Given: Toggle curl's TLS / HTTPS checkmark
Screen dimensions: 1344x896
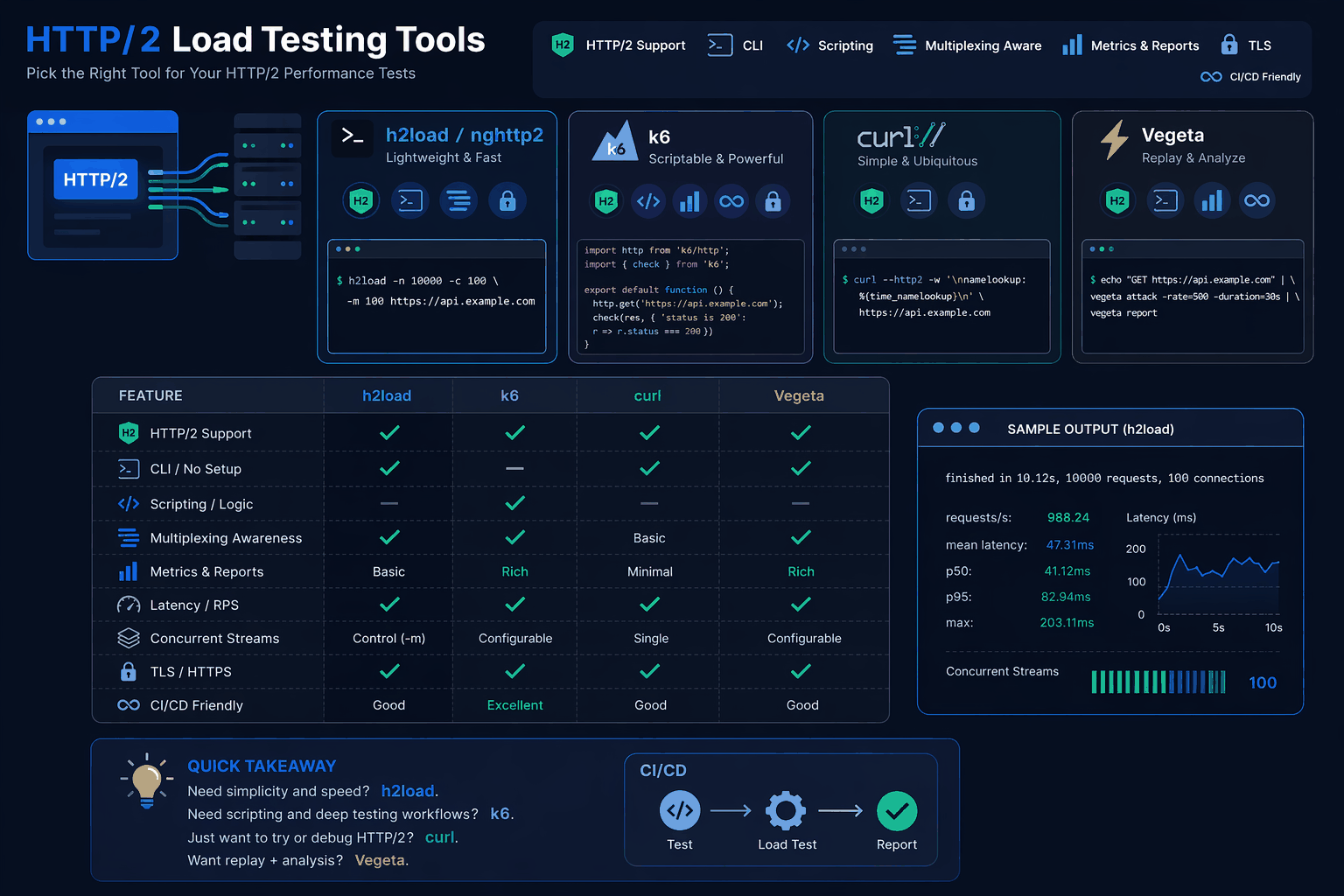Looking at the screenshot, I should [648, 671].
